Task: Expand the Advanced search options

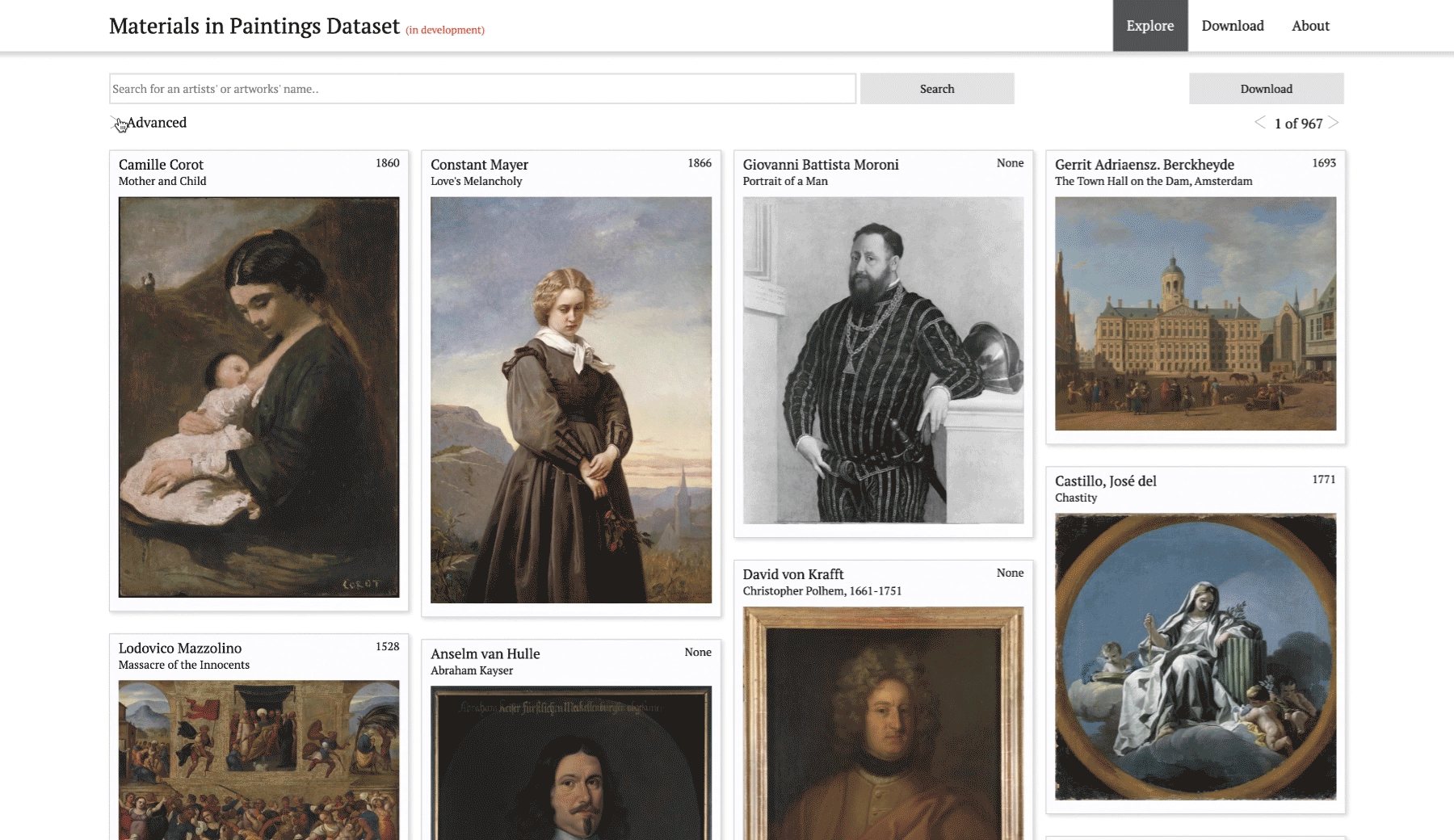Action: [155, 123]
